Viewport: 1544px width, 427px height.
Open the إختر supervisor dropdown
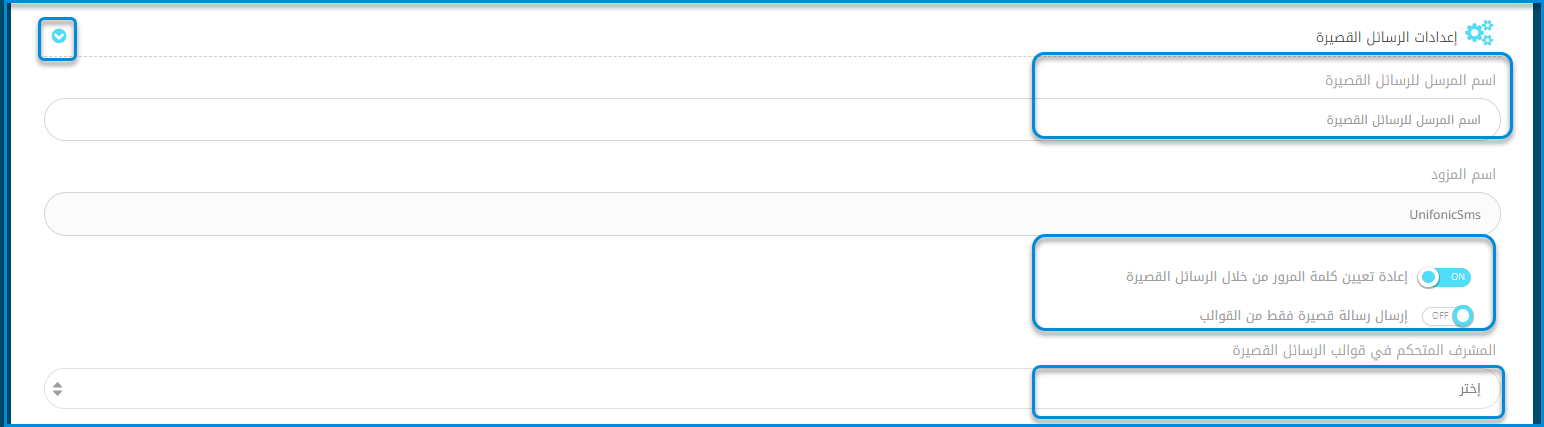pos(772,389)
